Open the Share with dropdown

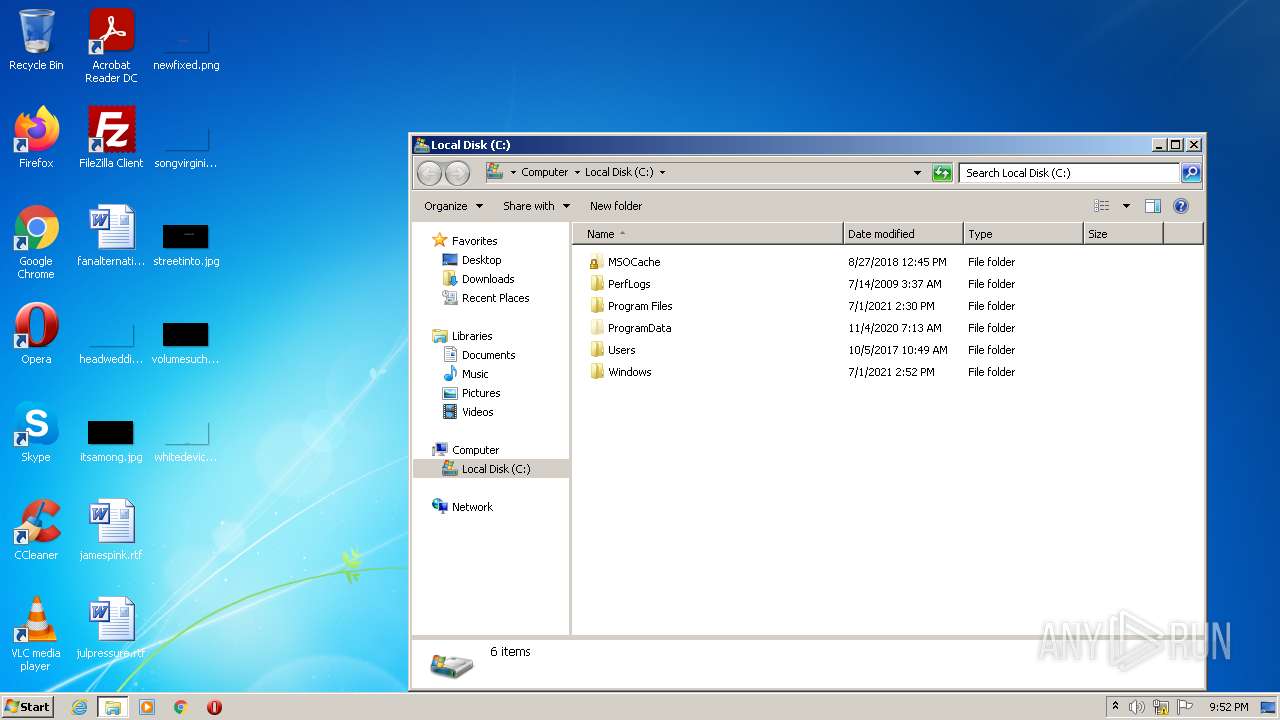pos(536,206)
